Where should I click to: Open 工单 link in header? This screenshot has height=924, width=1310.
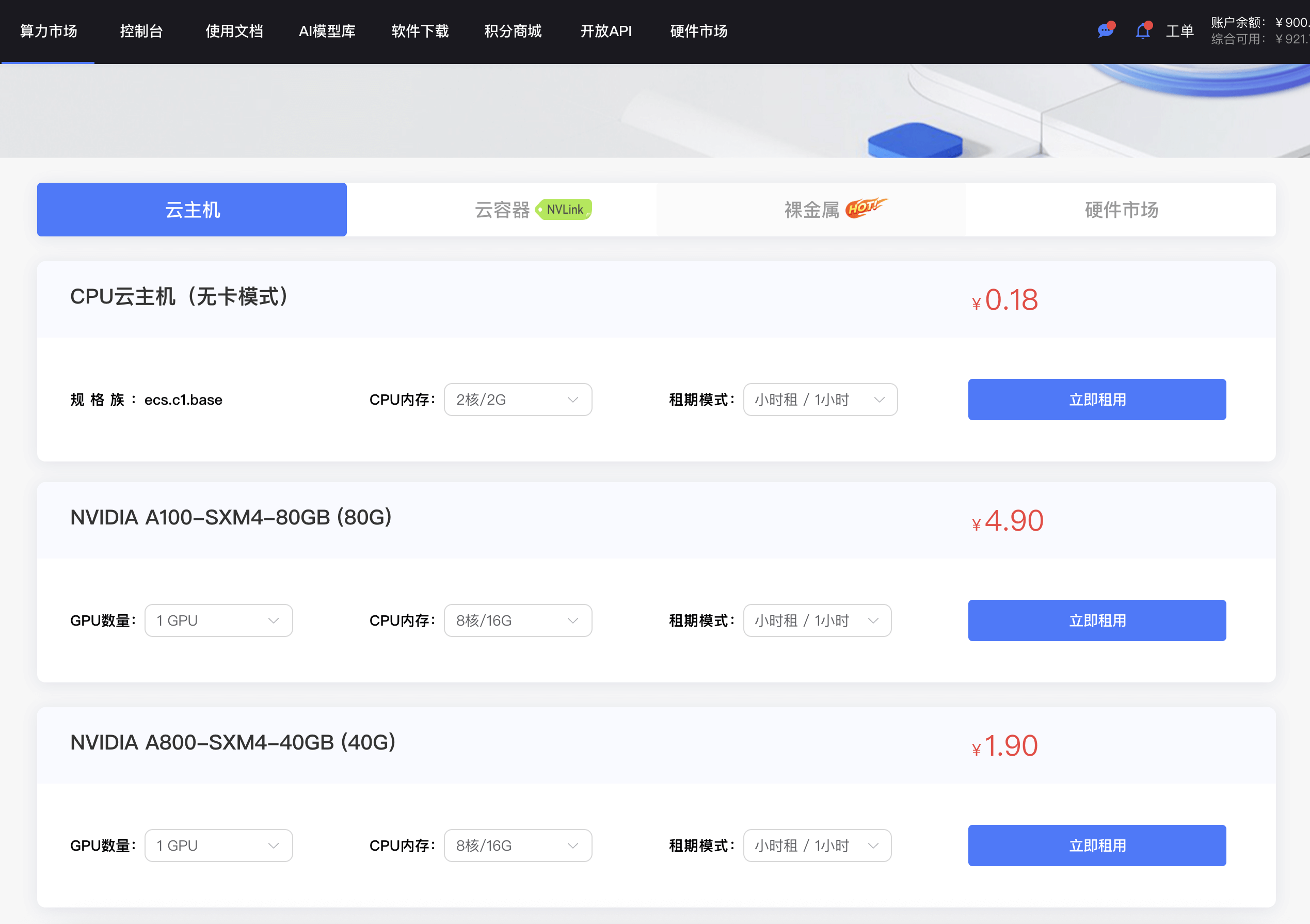tap(1179, 31)
